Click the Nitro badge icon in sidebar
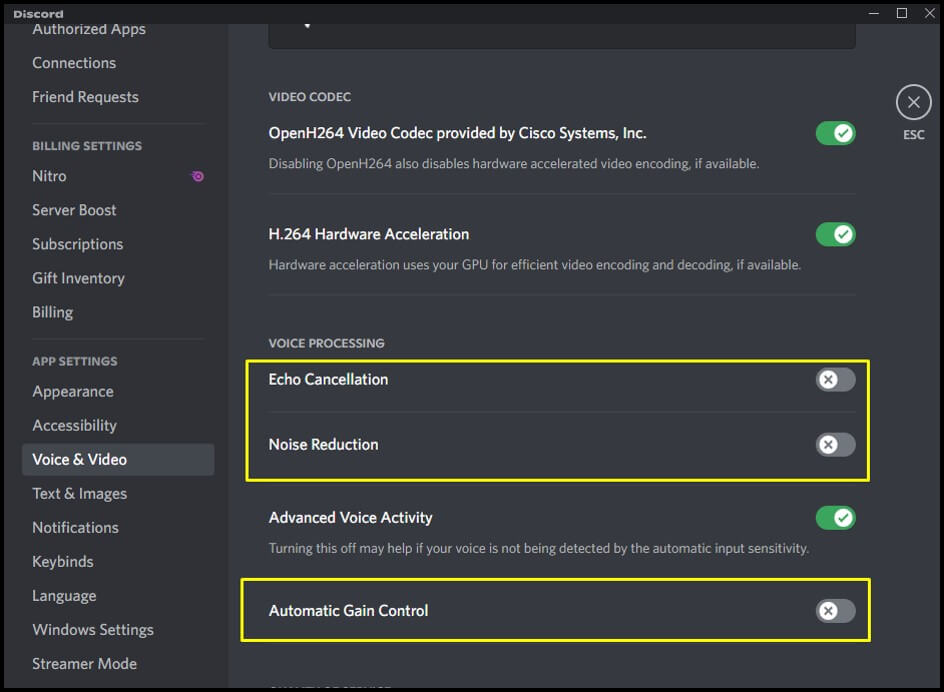 click(197, 176)
